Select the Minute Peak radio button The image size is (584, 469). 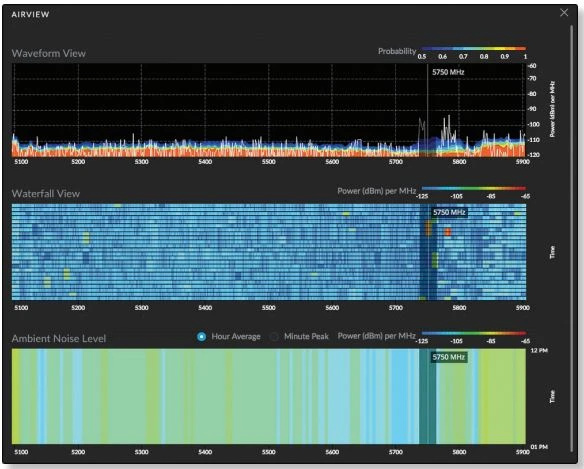(x=274, y=336)
